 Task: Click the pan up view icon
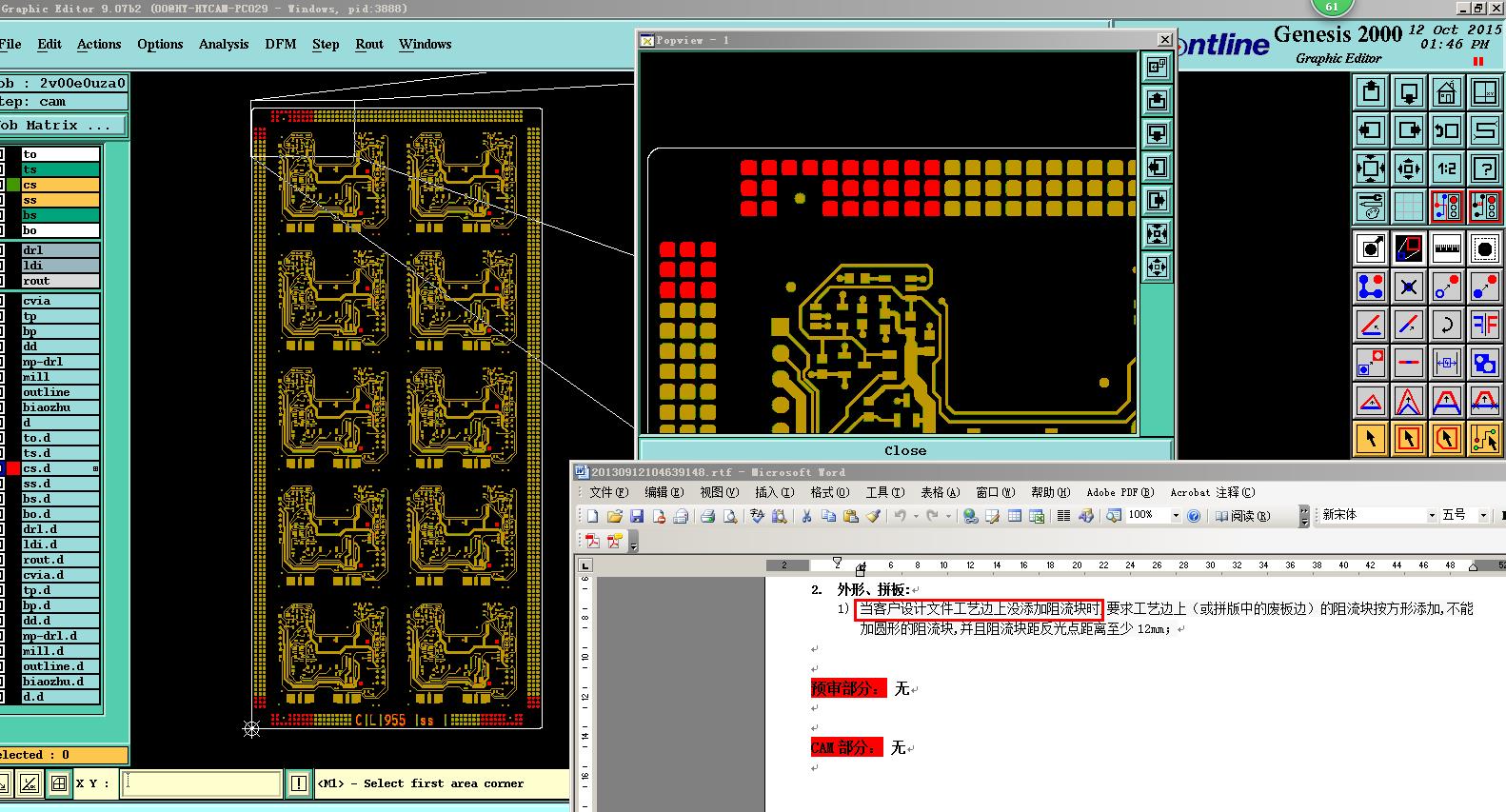tap(1370, 92)
